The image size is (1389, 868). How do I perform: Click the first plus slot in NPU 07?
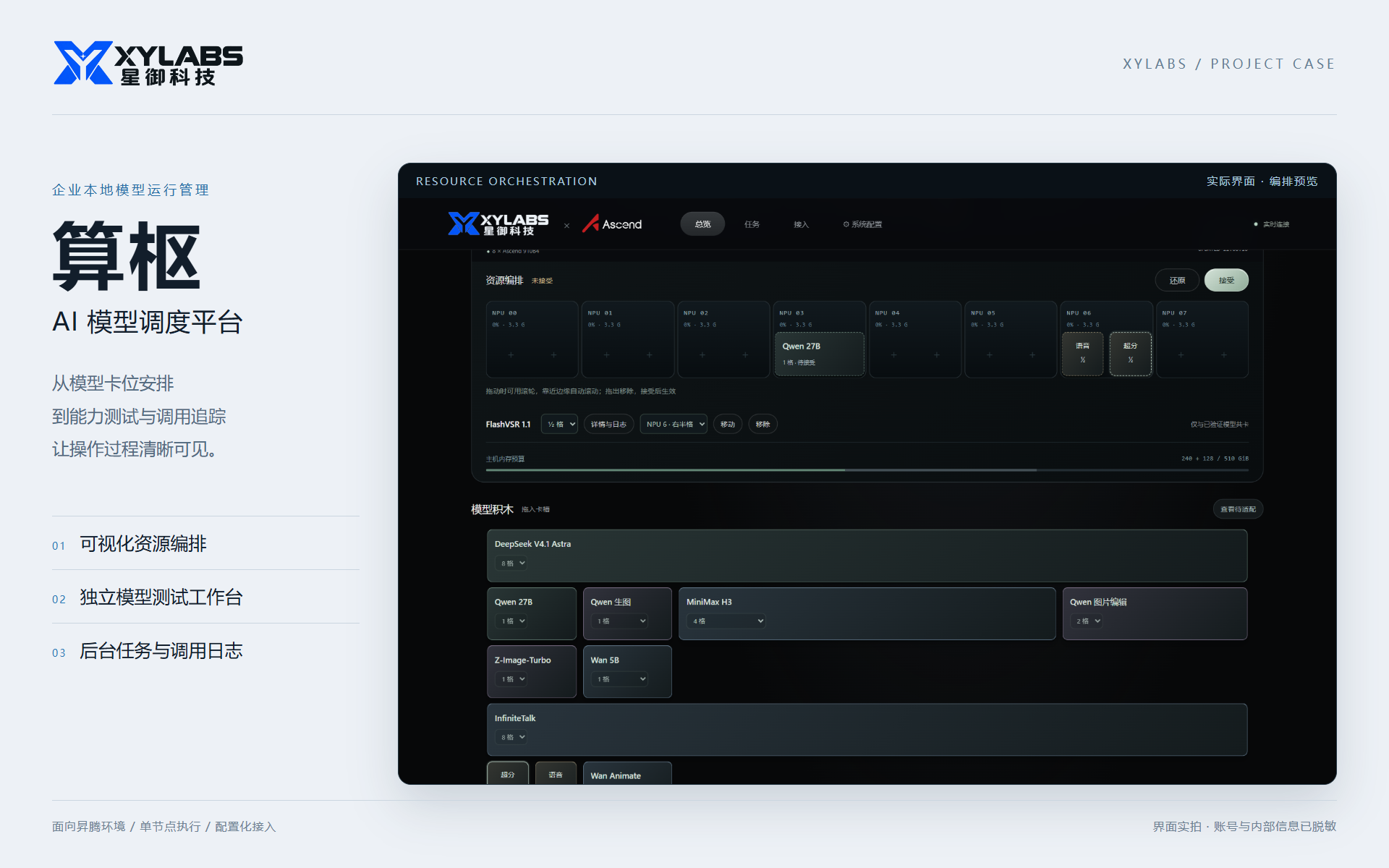(x=1181, y=355)
